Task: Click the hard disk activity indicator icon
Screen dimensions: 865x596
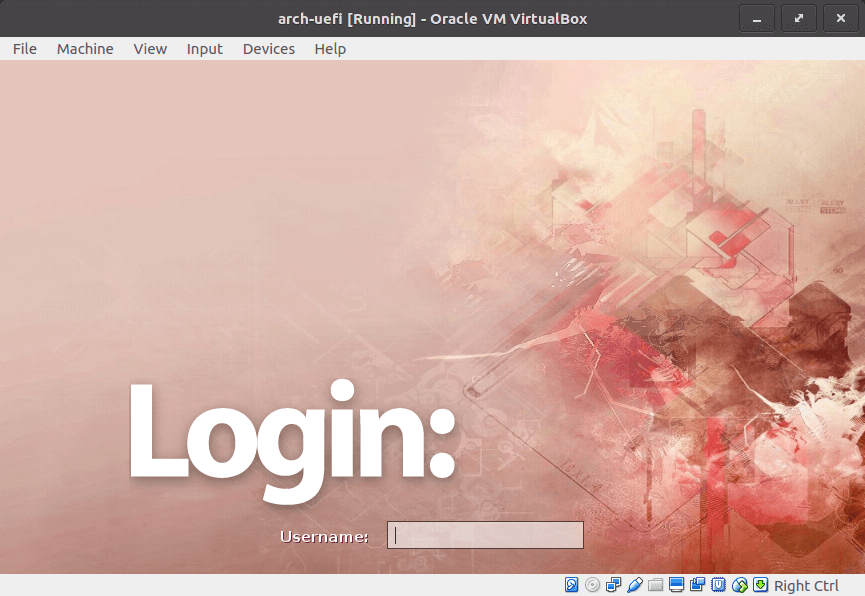Action: tap(572, 585)
